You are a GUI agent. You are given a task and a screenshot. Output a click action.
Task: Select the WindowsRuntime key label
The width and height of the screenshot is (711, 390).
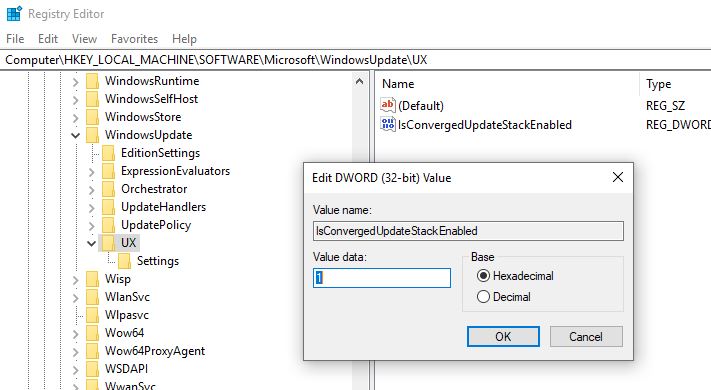[152, 81]
